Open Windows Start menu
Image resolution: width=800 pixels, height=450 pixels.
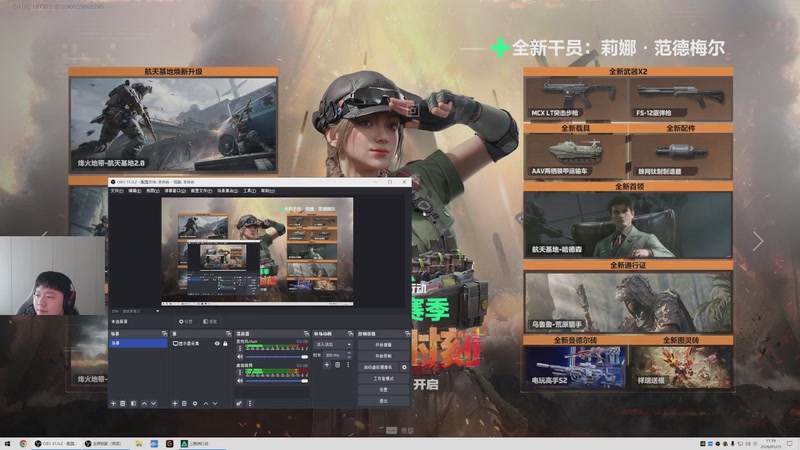pyautogui.click(x=7, y=444)
